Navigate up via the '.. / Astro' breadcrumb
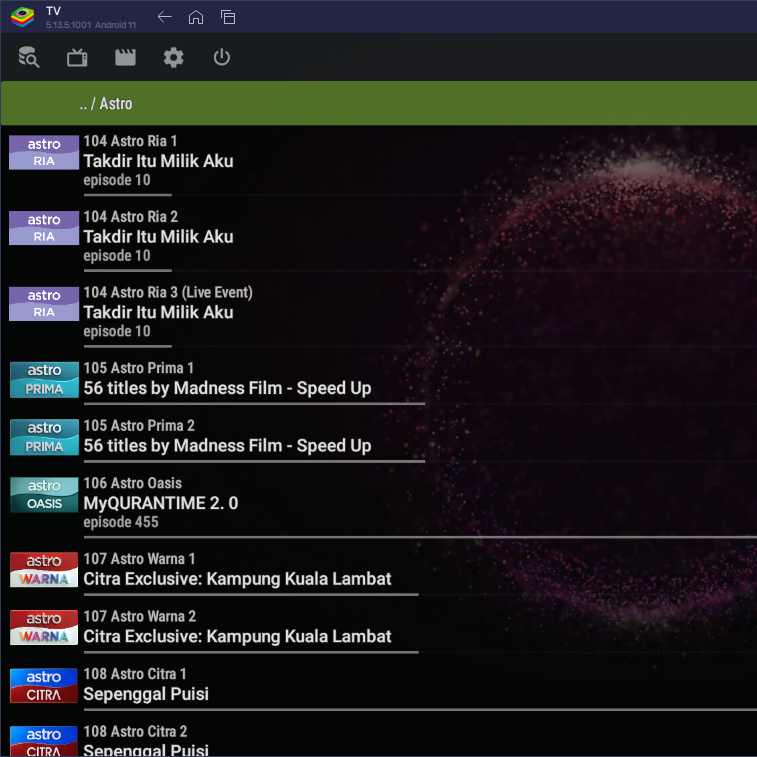Screen dimensions: 757x757 pos(106,103)
